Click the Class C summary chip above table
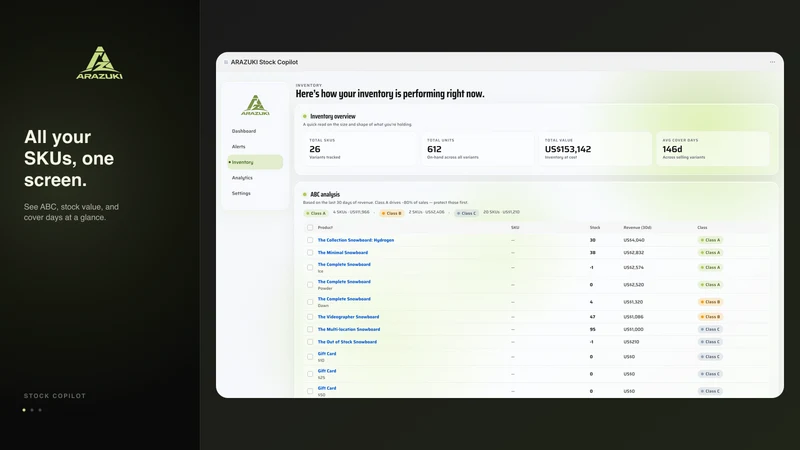The width and height of the screenshot is (800, 450). point(466,213)
